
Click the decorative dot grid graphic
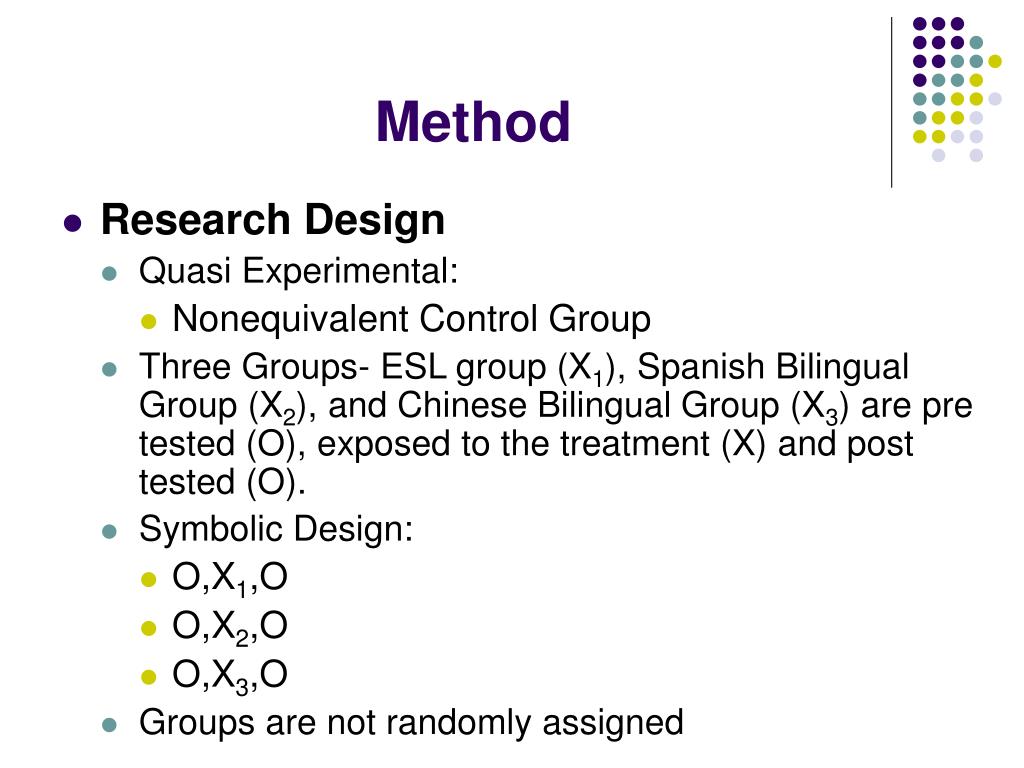pyautogui.click(x=957, y=89)
